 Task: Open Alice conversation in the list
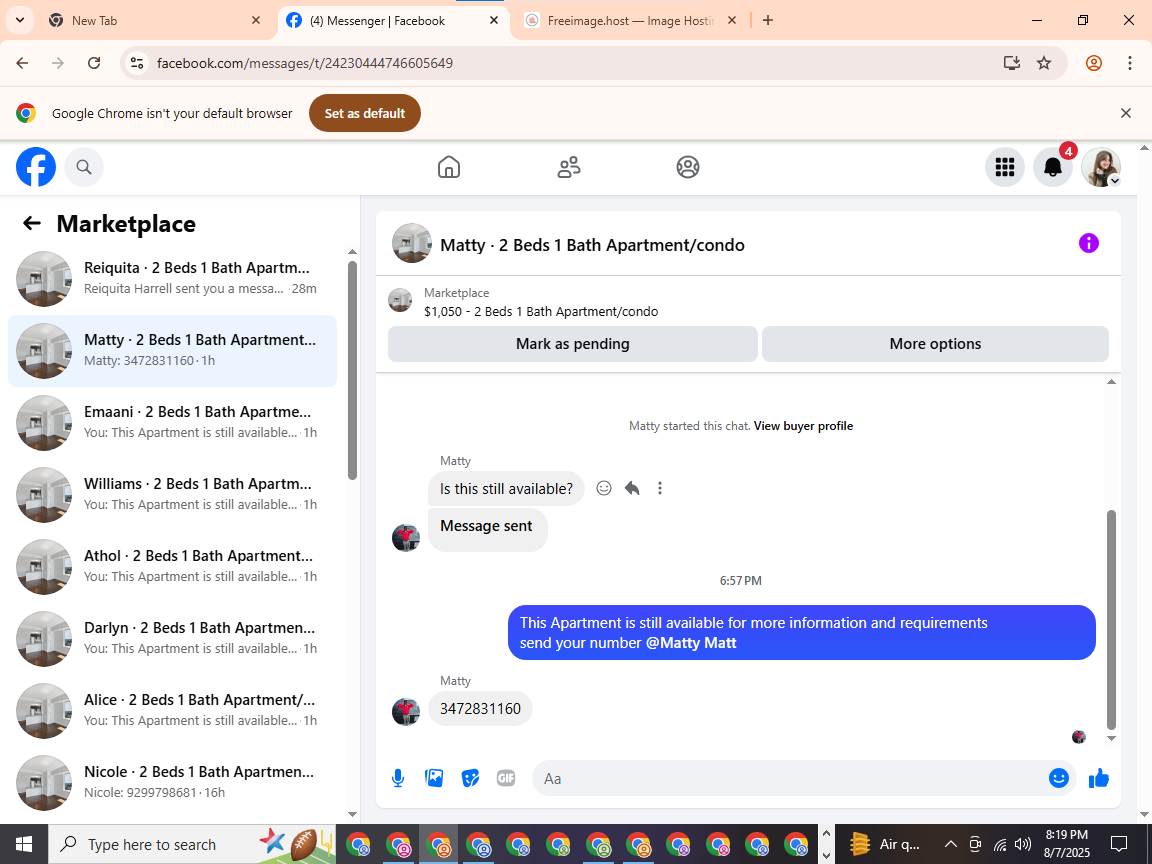[173, 710]
